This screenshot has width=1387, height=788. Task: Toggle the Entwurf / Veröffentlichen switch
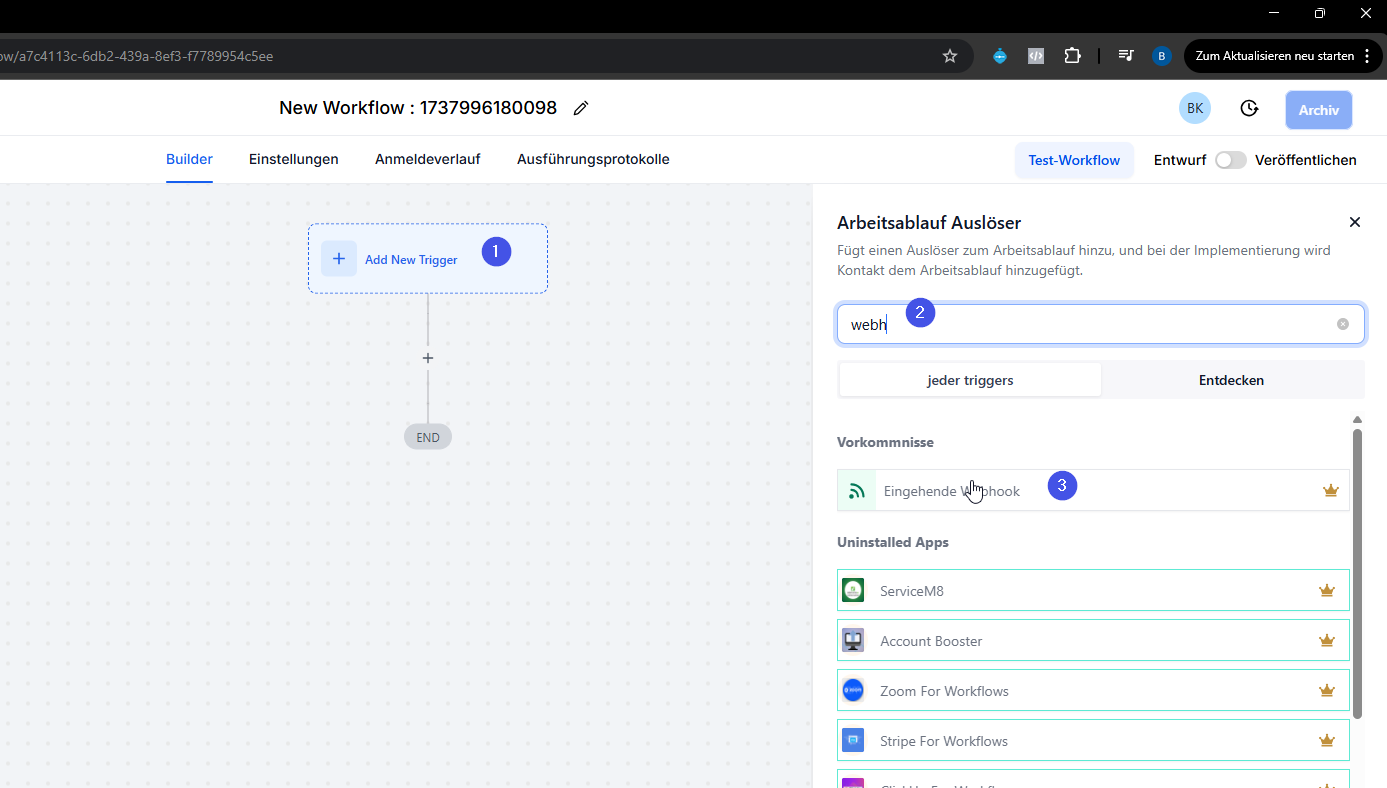coord(1231,160)
